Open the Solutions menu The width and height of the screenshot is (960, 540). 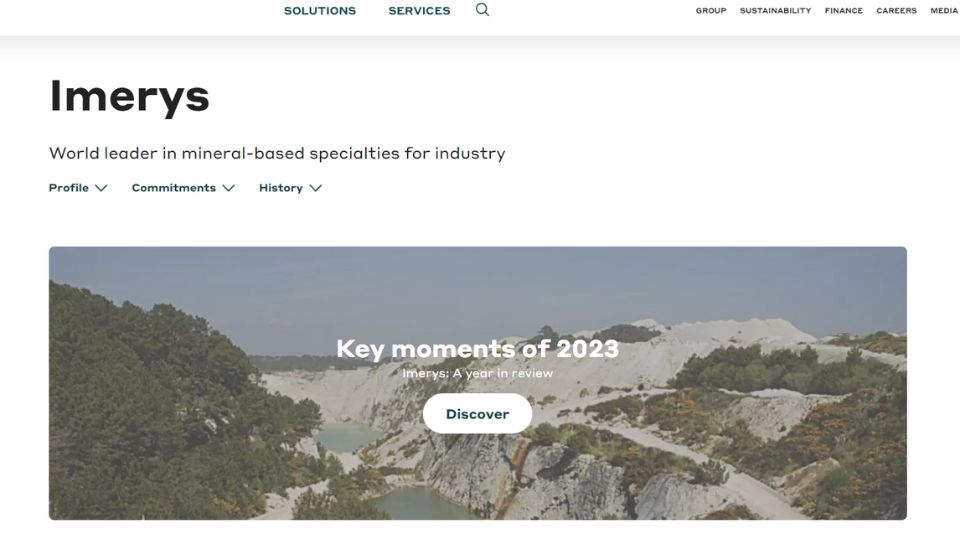(320, 11)
